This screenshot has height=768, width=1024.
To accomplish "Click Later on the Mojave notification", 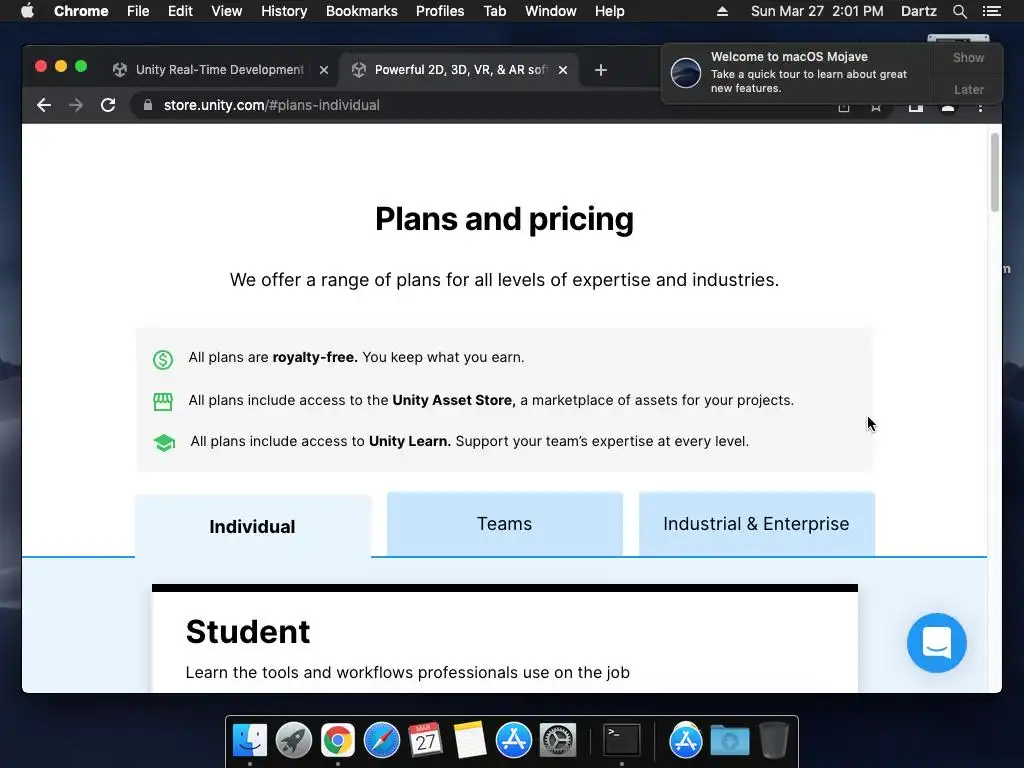I will [x=968, y=89].
